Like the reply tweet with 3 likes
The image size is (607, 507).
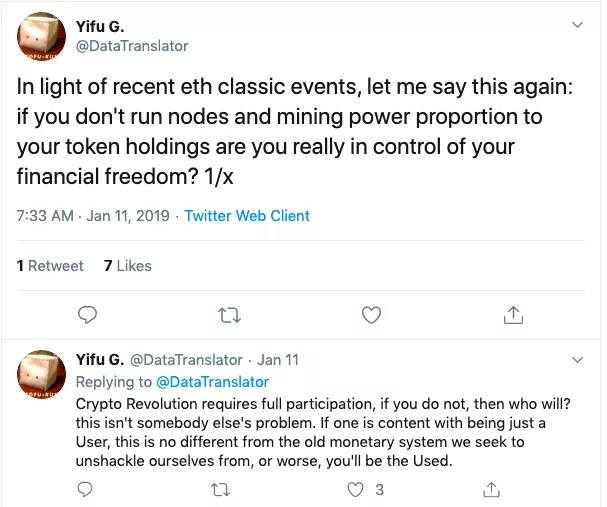[x=354, y=489]
